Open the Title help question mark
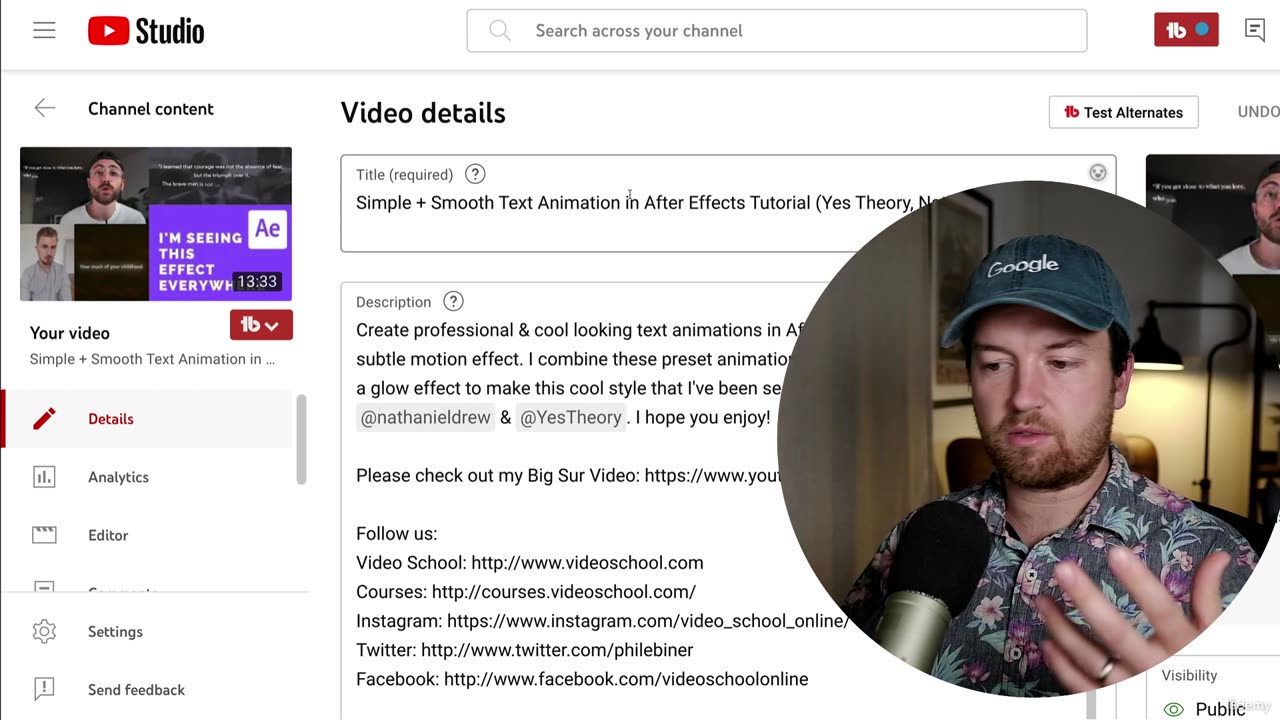Viewport: 1280px width, 720px height. tap(475, 174)
